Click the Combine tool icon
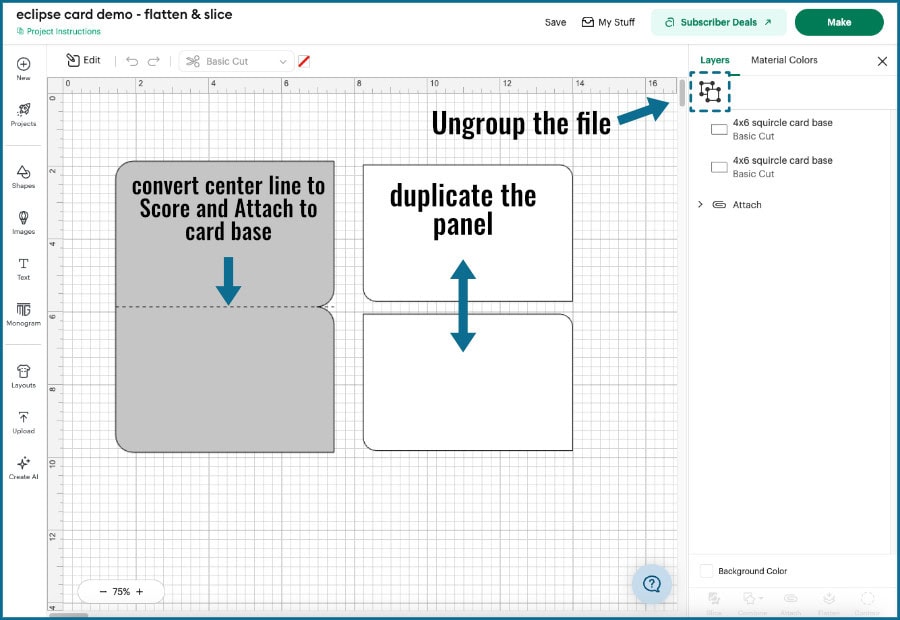Image resolution: width=900 pixels, height=620 pixels. pyautogui.click(x=749, y=599)
